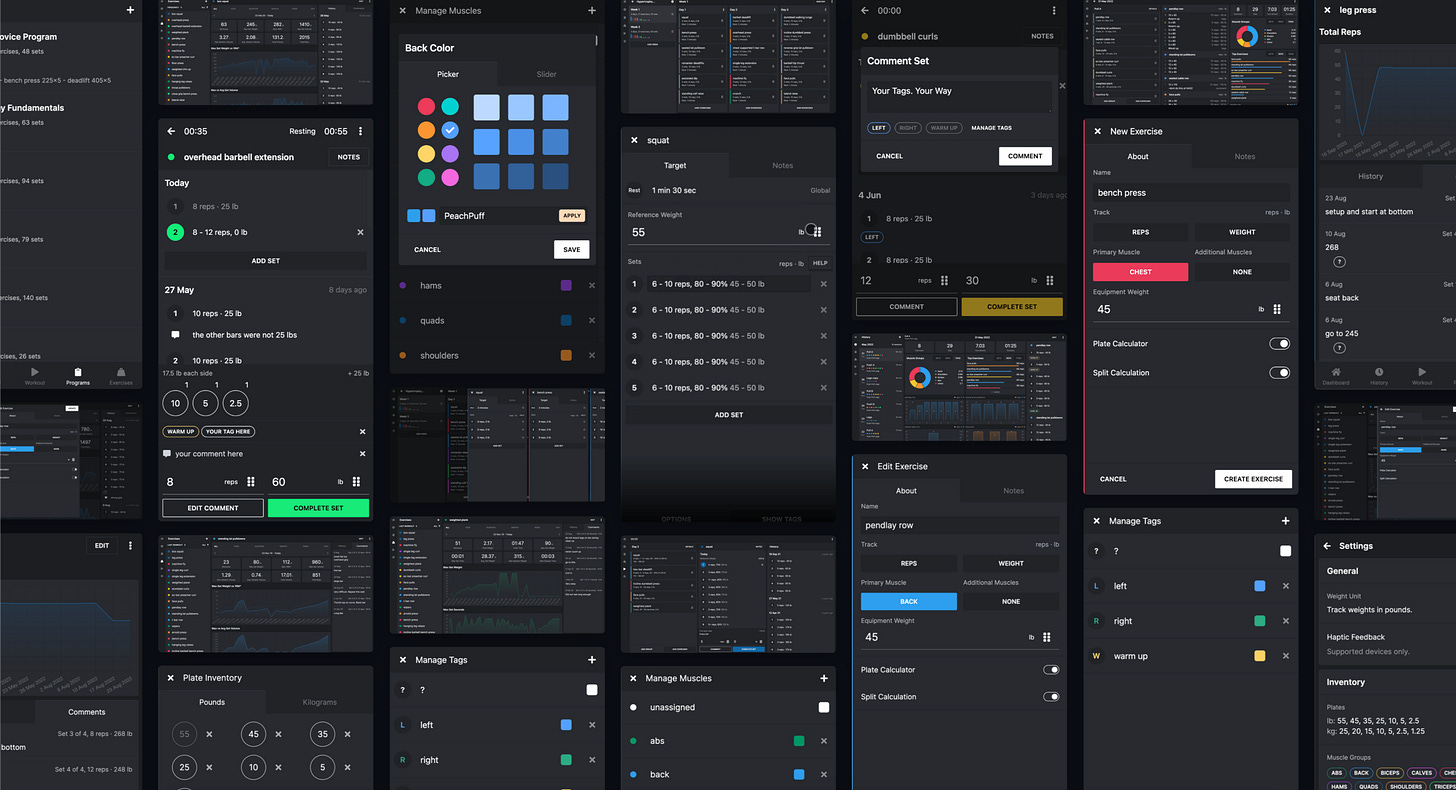This screenshot has height=790, width=1456.
Task: Toggle the RIGHT tag in Comment Set
Action: (908, 128)
